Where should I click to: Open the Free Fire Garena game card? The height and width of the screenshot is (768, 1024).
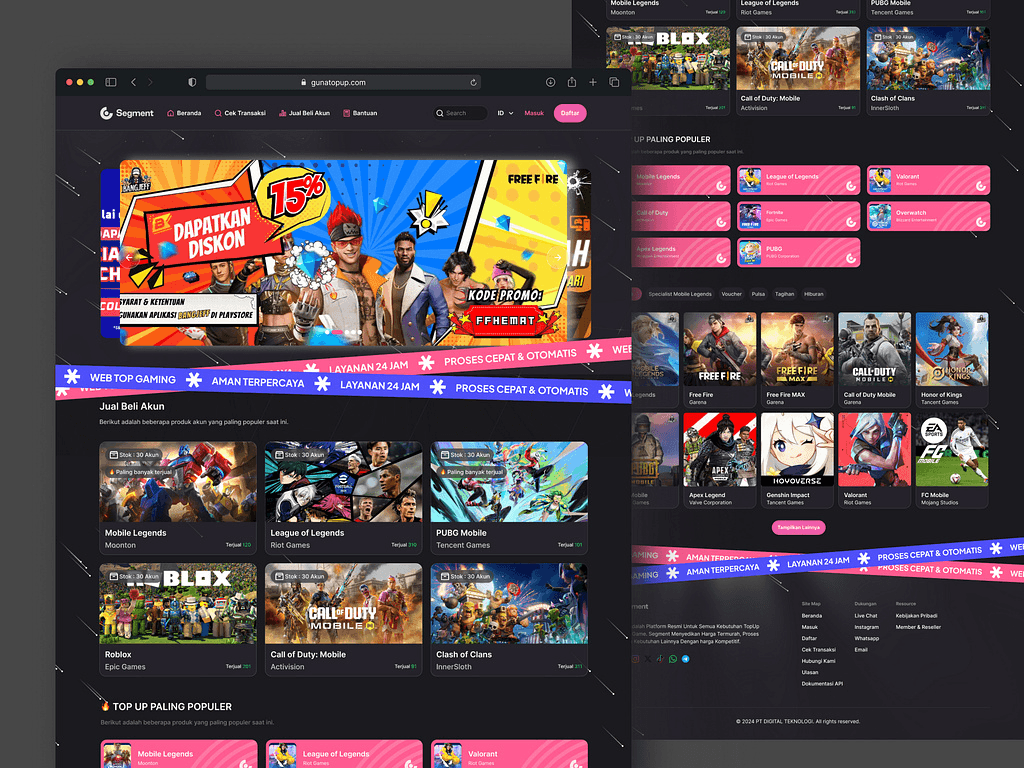719,359
